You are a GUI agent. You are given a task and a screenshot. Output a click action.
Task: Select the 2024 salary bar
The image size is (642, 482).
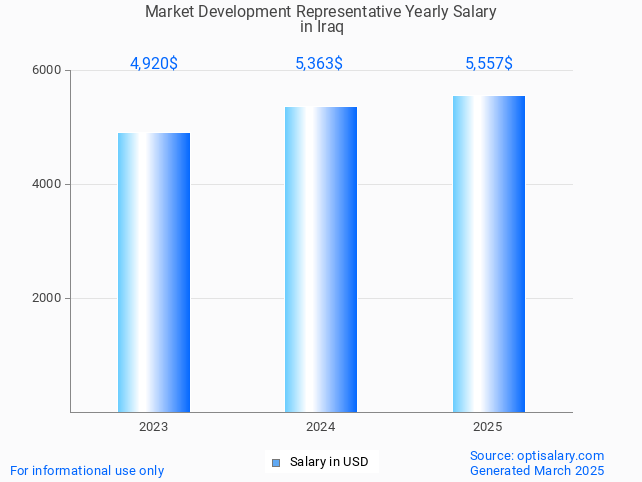coord(321,259)
